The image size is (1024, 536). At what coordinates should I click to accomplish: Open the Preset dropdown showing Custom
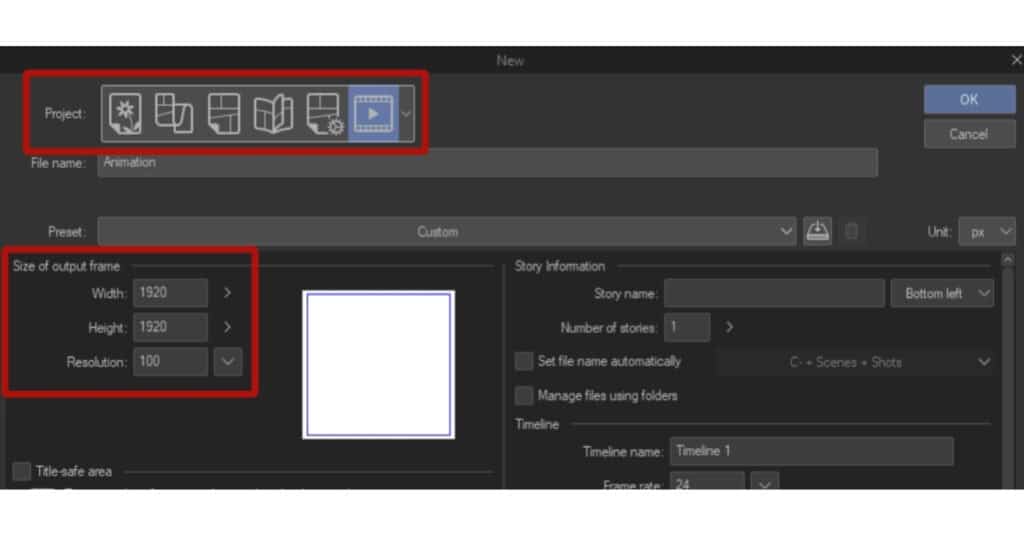[447, 232]
